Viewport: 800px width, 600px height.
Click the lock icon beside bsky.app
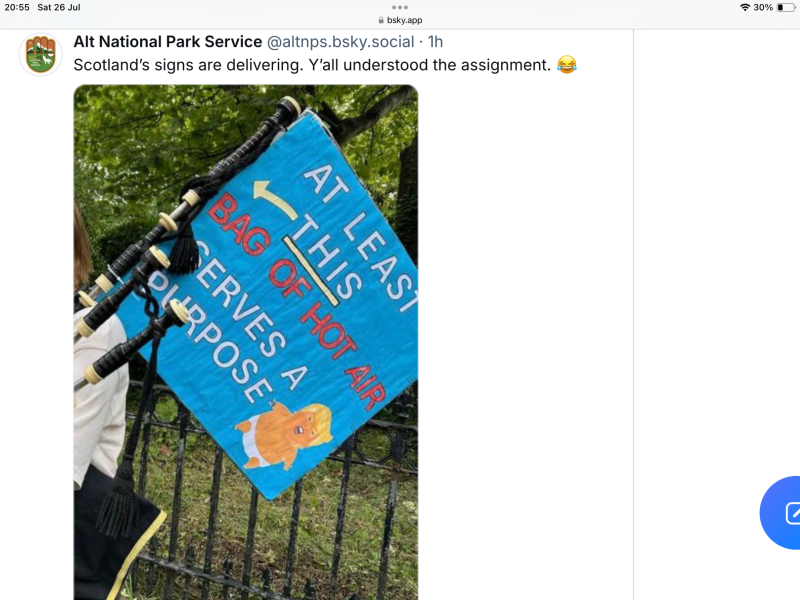[381, 20]
